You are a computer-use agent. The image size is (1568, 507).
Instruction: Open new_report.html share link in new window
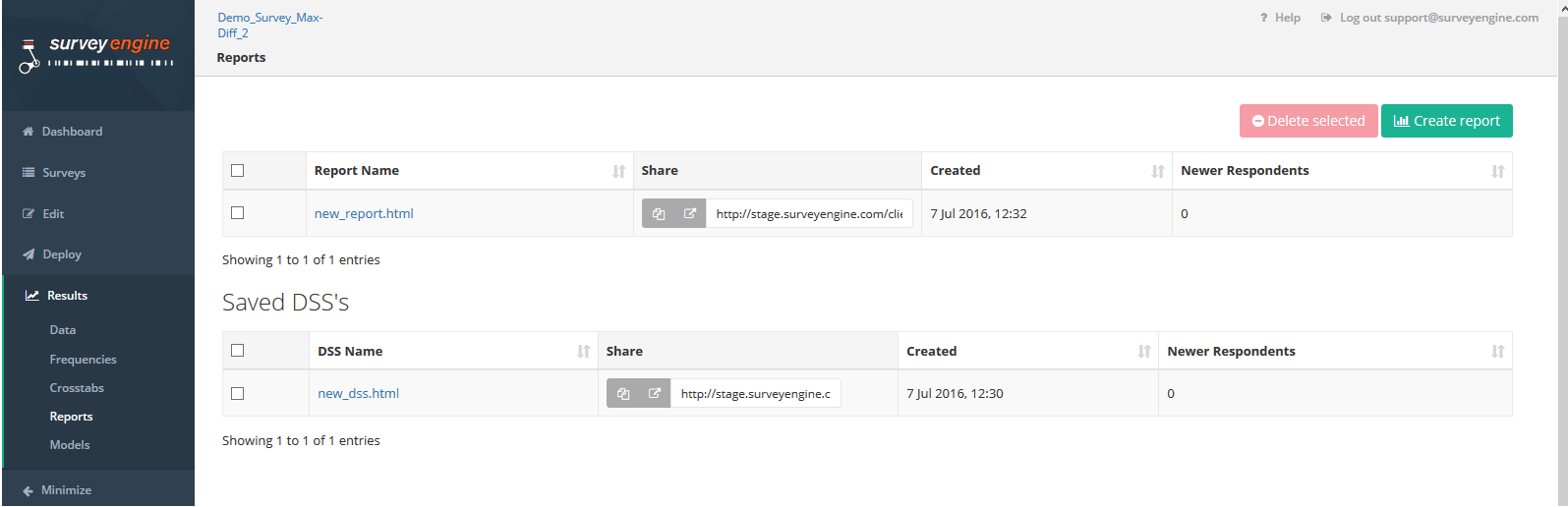(x=690, y=214)
